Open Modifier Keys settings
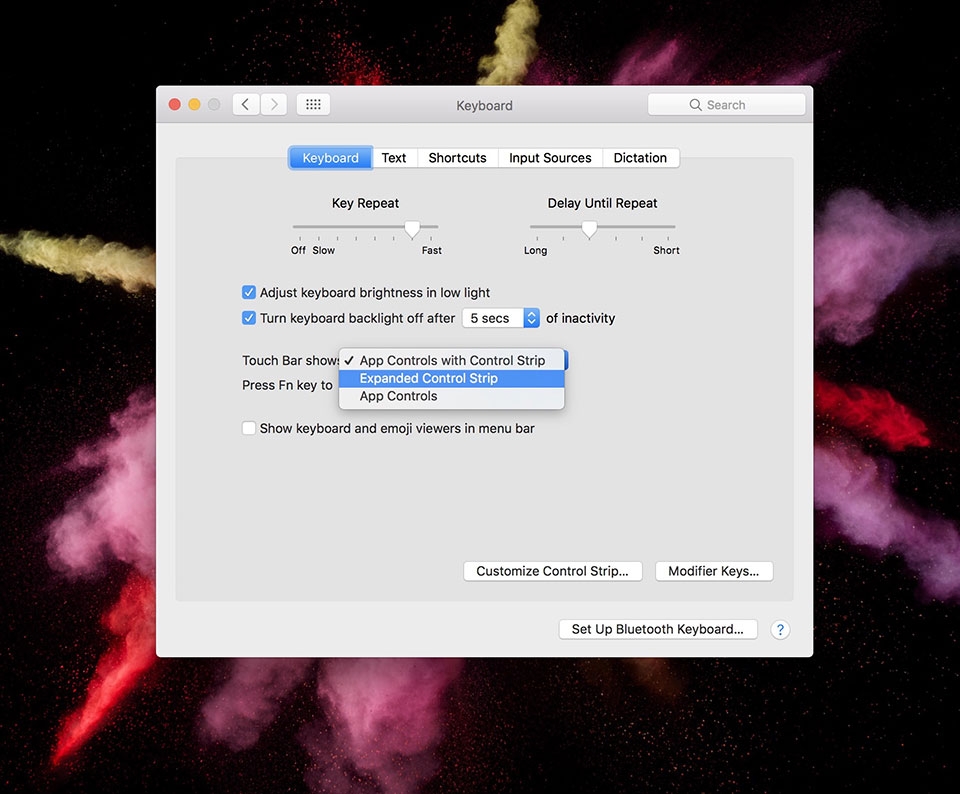This screenshot has height=794, width=960. (714, 571)
